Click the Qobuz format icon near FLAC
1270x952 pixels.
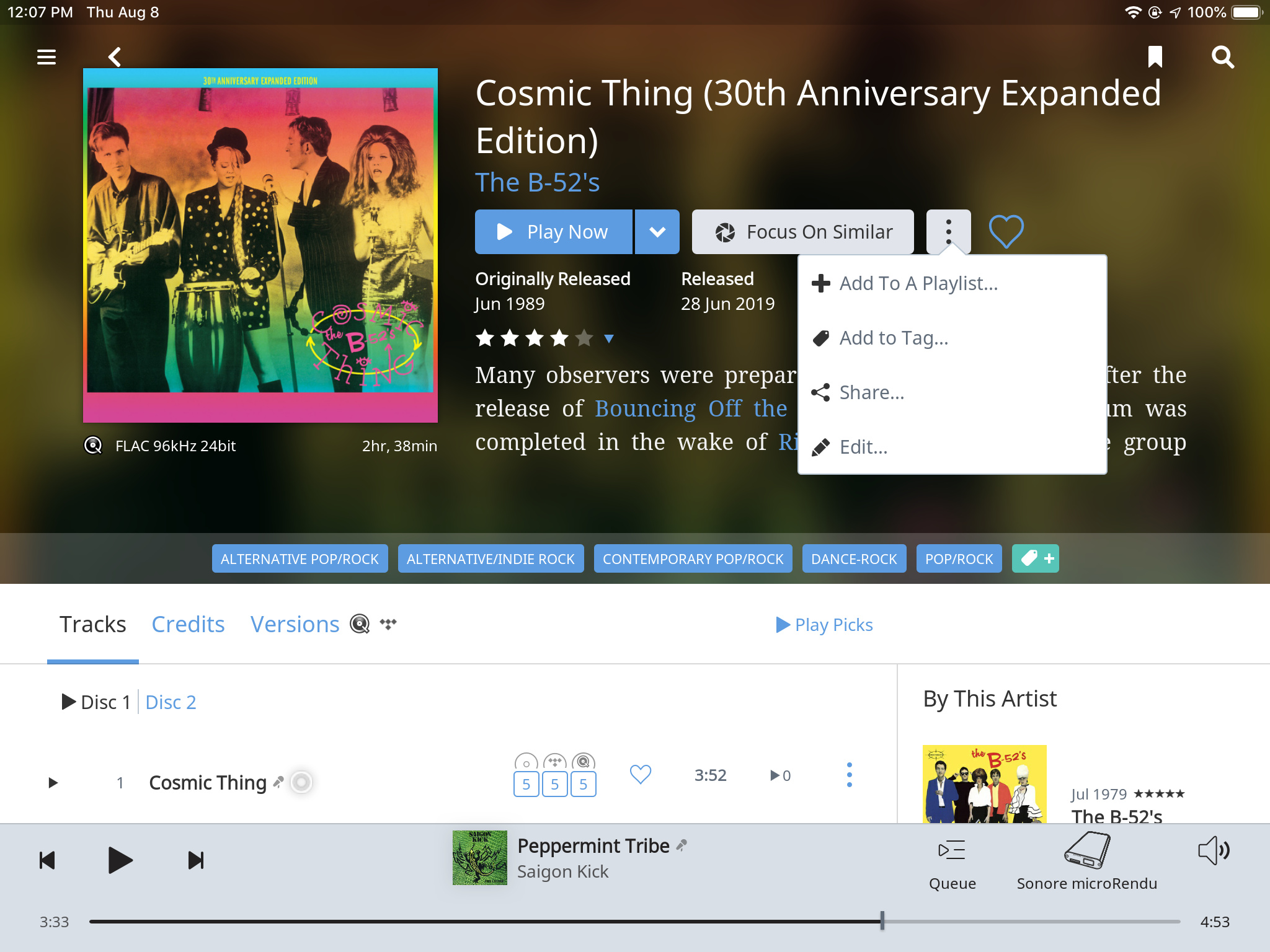93,446
